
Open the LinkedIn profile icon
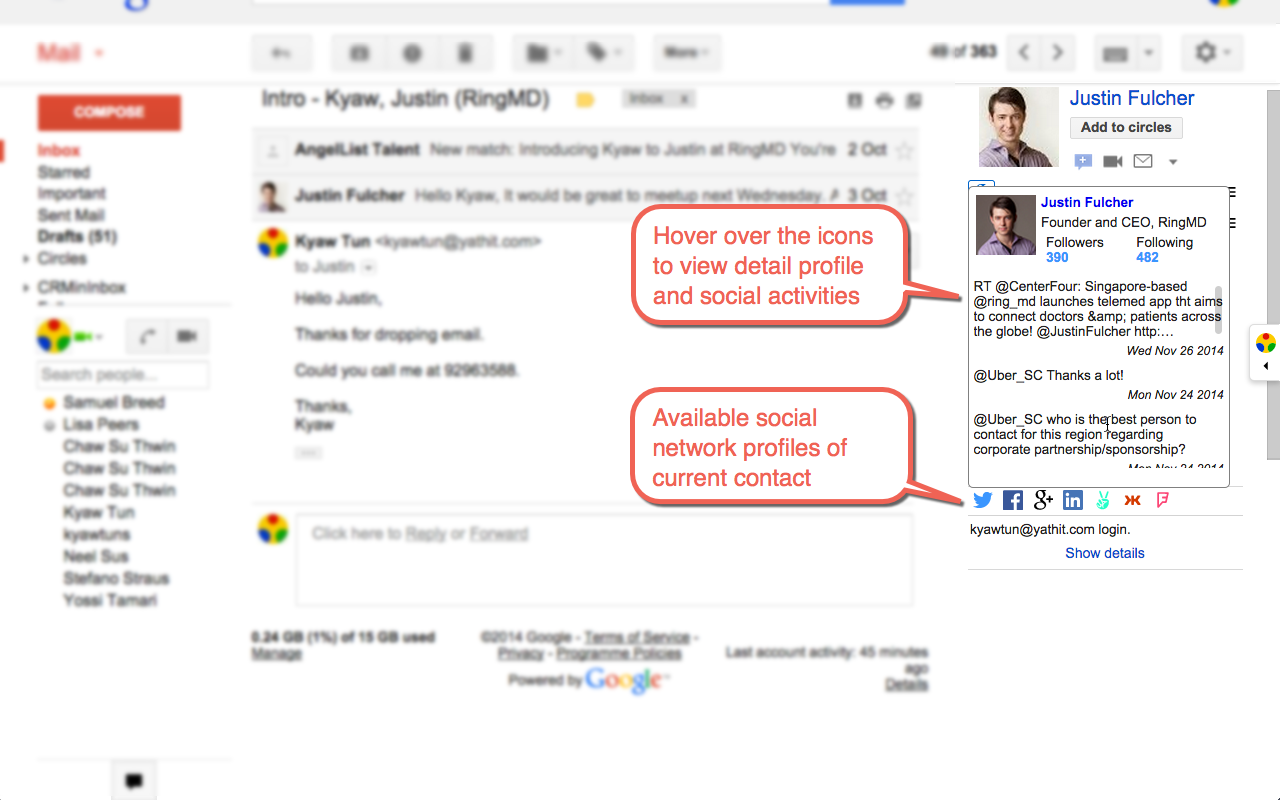click(1073, 500)
